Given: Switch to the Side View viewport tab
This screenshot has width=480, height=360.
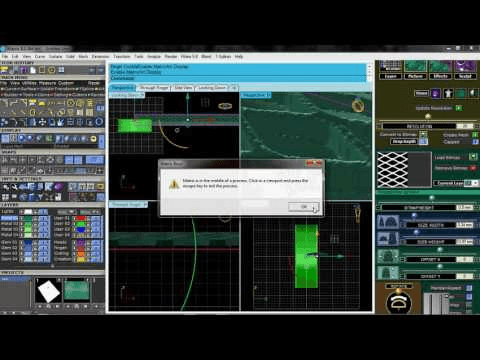Looking at the screenshot, I should (x=183, y=88).
